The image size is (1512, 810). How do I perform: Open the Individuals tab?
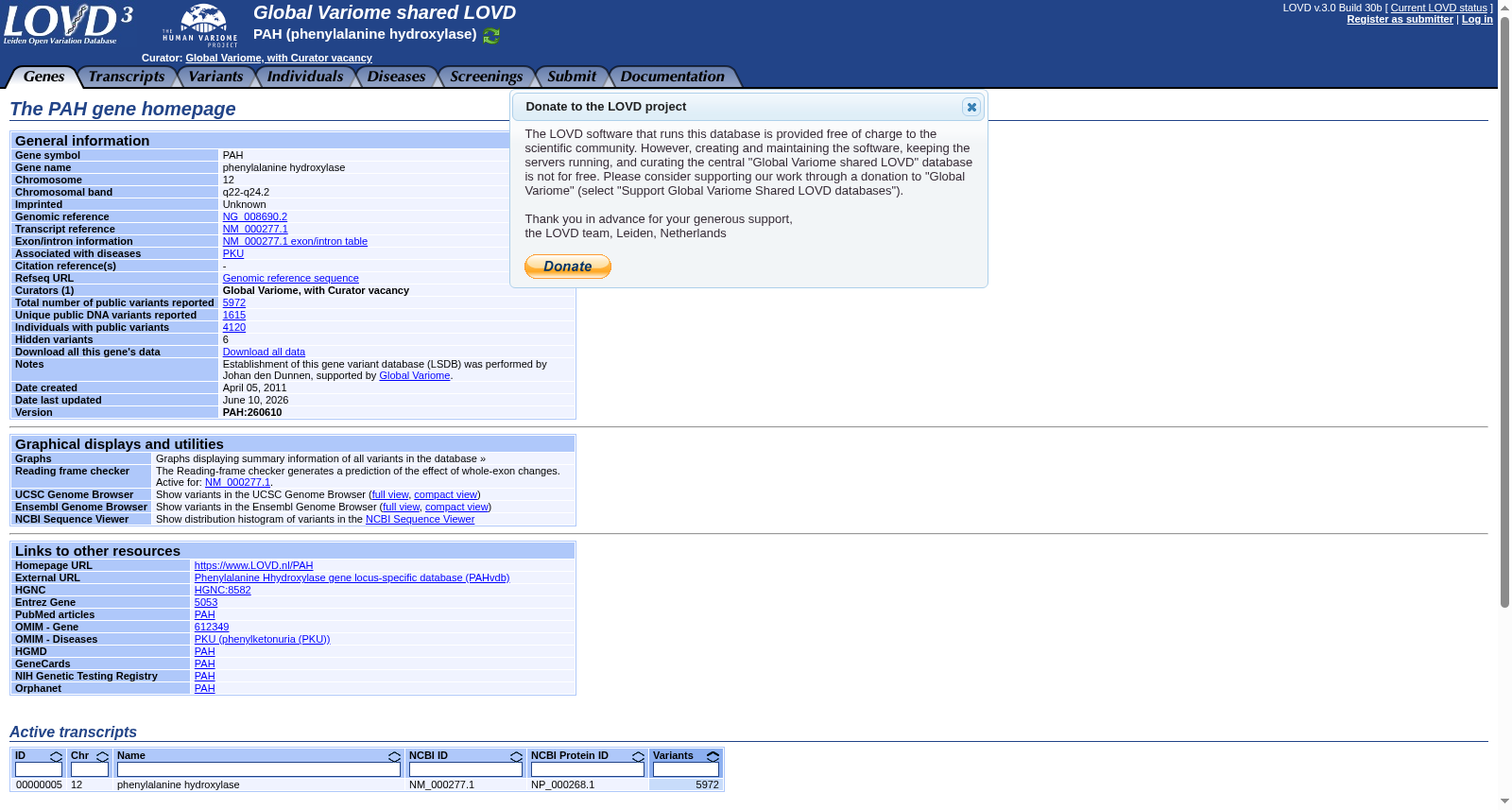coord(304,77)
